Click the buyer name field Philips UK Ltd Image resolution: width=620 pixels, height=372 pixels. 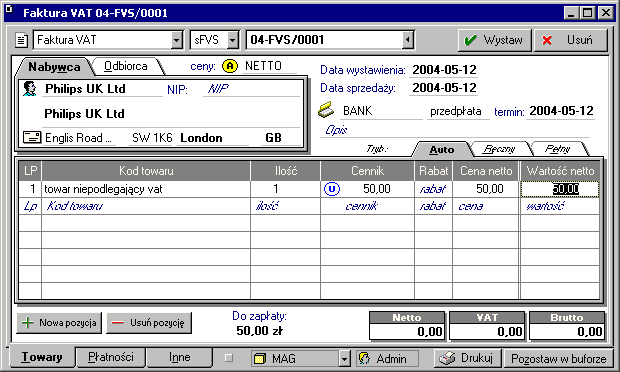point(103,89)
